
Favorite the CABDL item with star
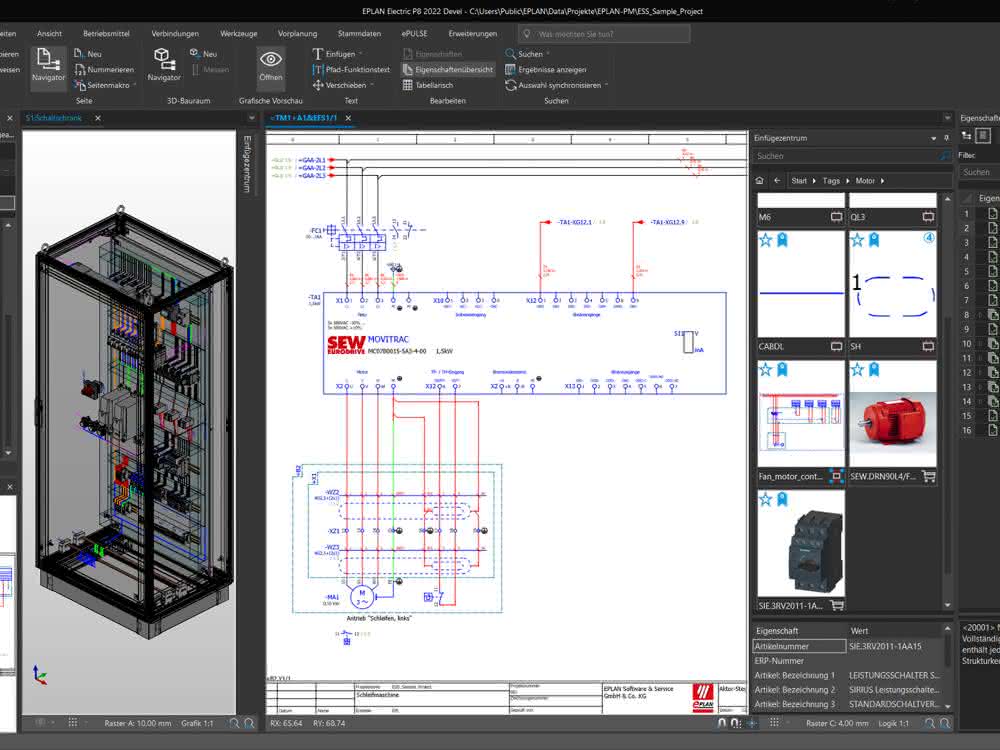tap(766, 240)
